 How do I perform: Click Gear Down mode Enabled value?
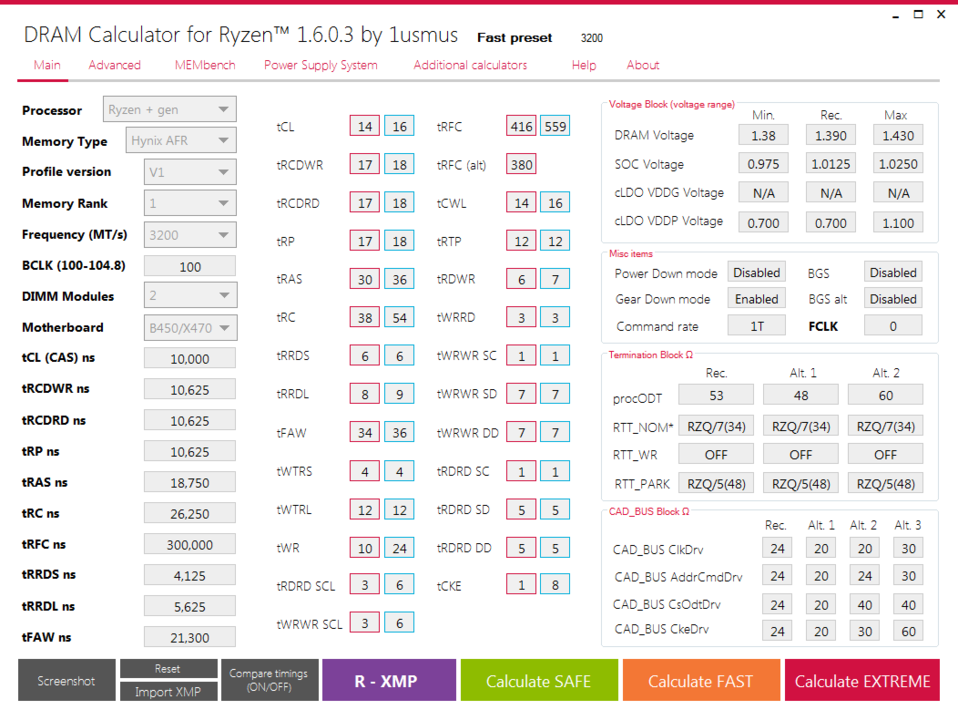pyautogui.click(x=756, y=299)
